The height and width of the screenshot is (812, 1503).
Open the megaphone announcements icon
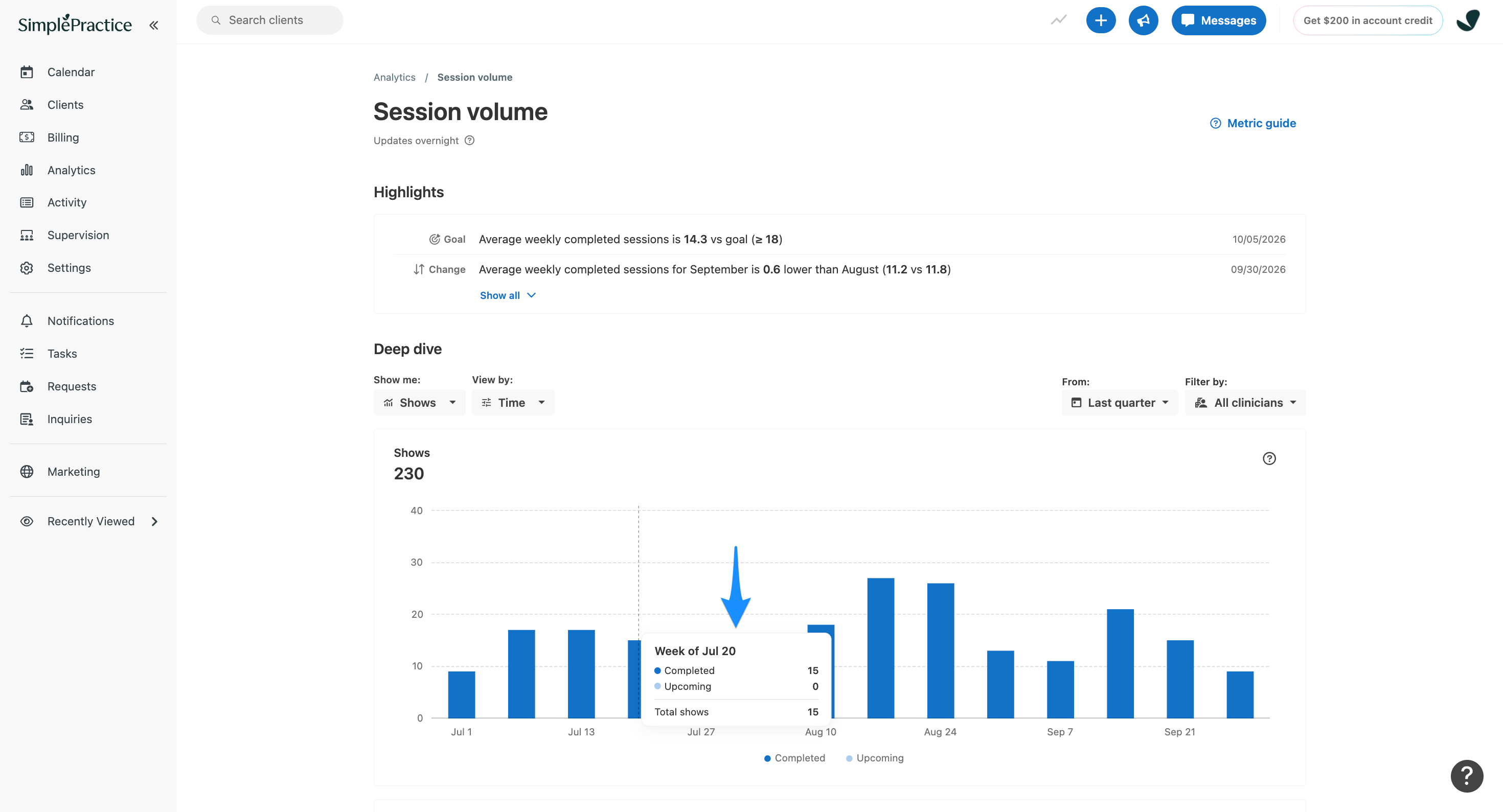click(x=1143, y=20)
